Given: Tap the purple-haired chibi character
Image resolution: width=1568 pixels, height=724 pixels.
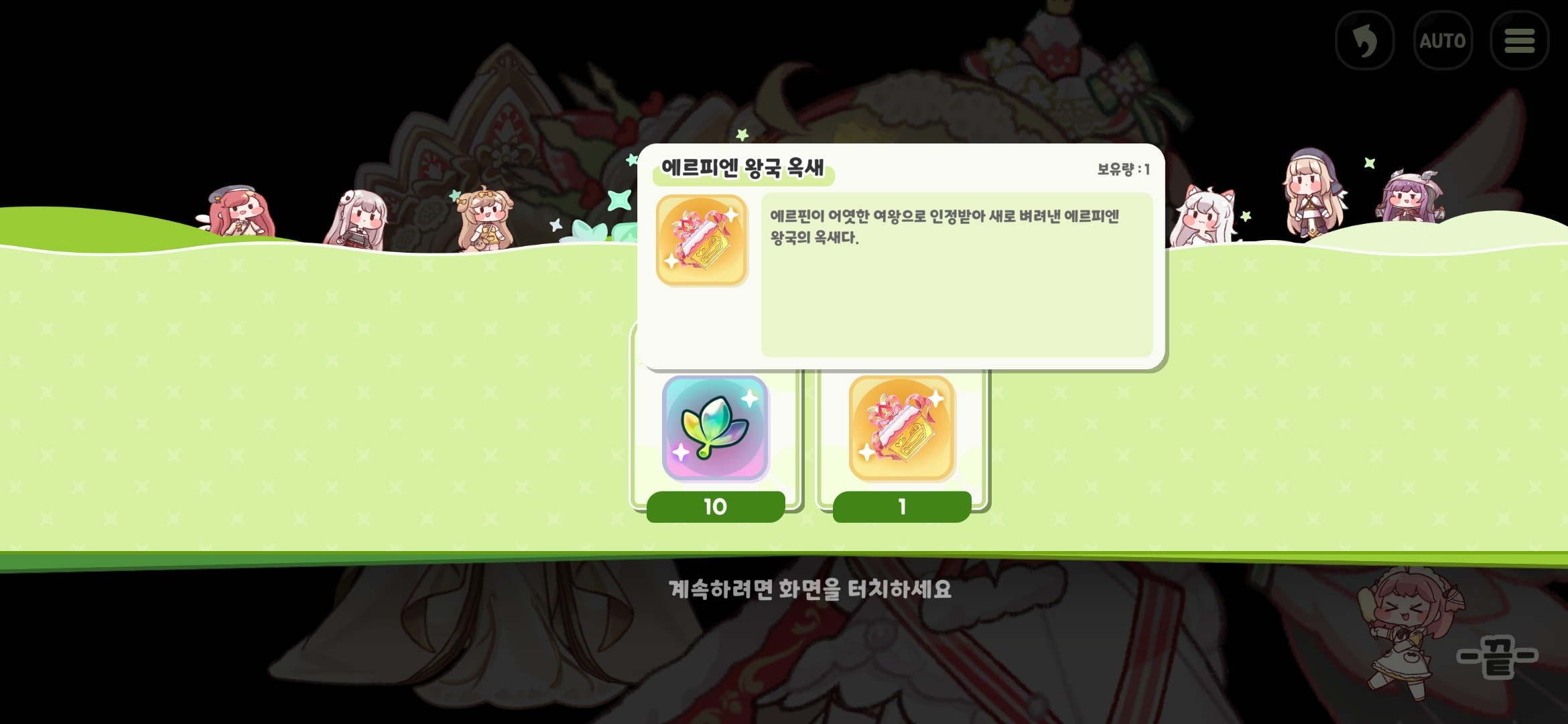Looking at the screenshot, I should [x=1409, y=197].
